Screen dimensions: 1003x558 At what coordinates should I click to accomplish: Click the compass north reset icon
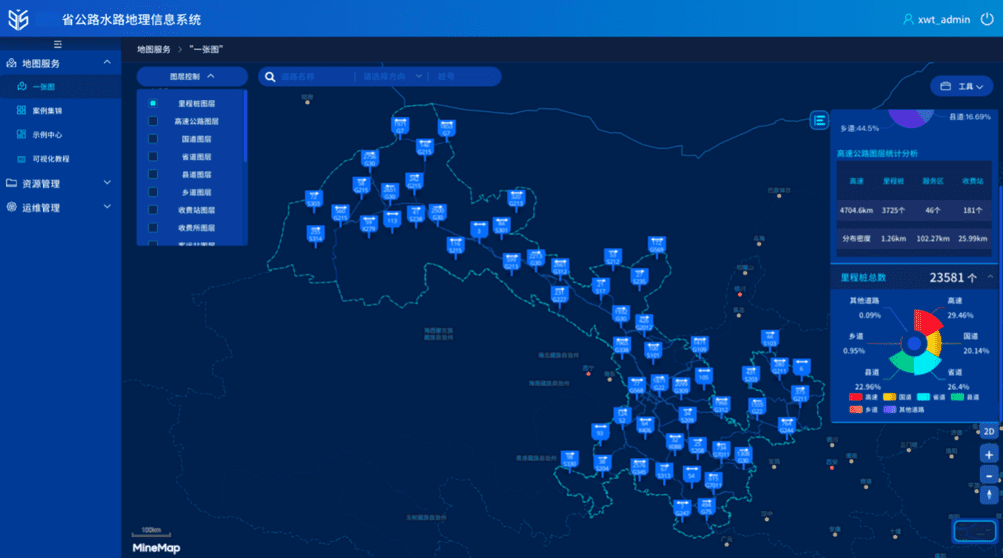click(x=989, y=495)
